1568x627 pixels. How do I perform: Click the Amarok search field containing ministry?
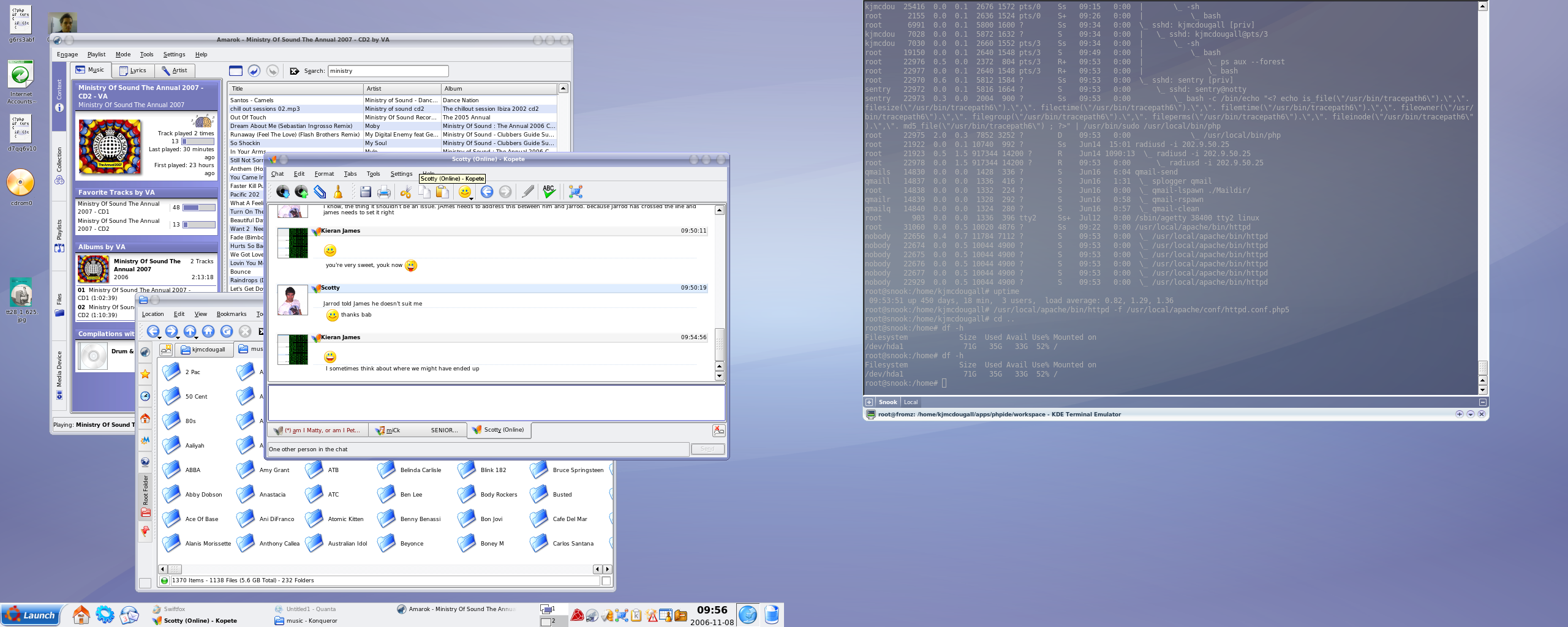click(388, 71)
